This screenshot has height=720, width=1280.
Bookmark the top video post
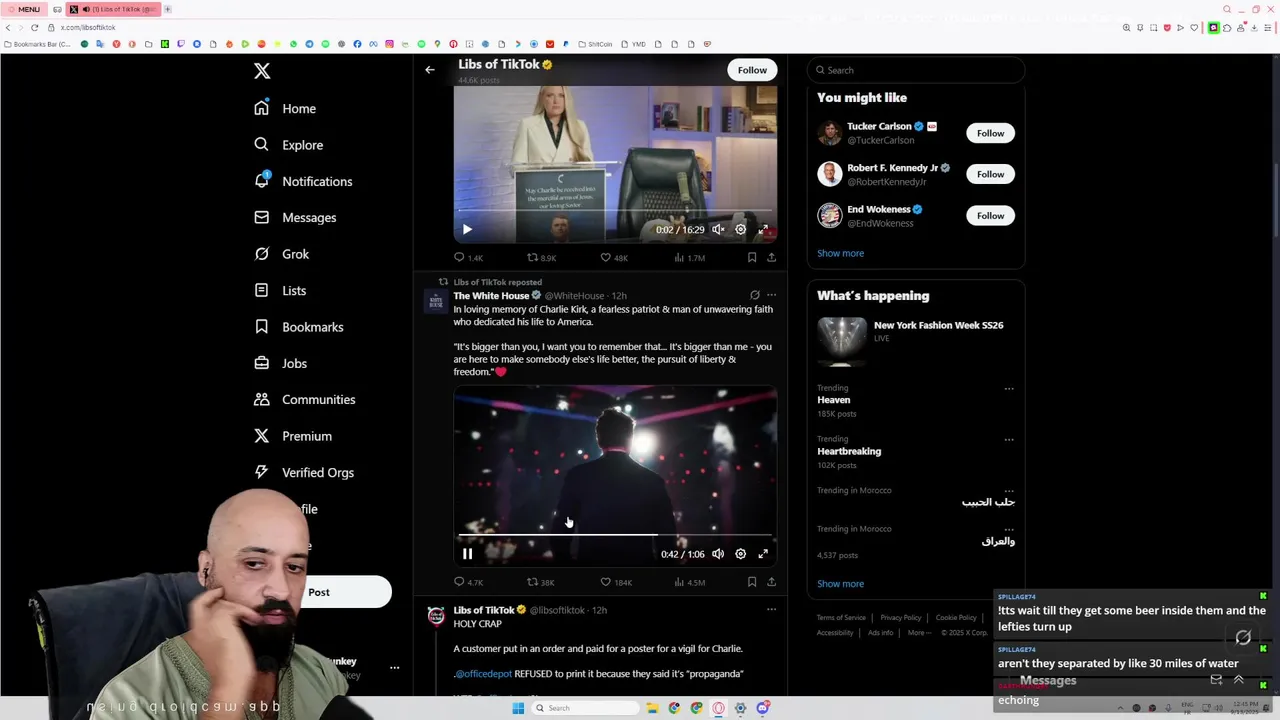[751, 257]
